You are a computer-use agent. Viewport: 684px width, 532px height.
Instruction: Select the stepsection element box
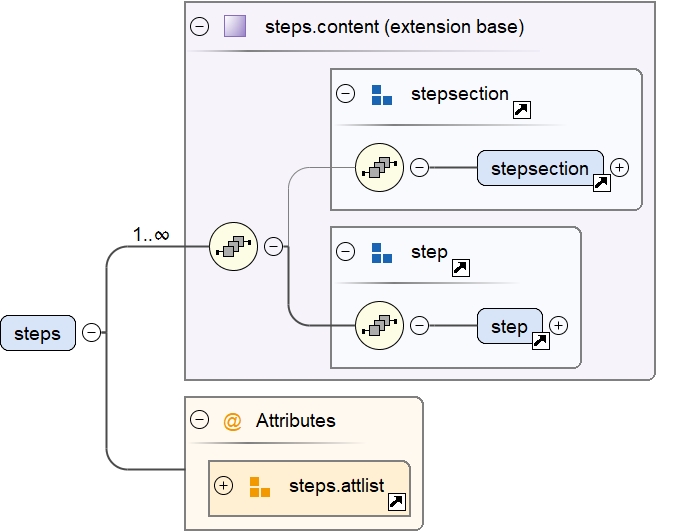point(540,168)
